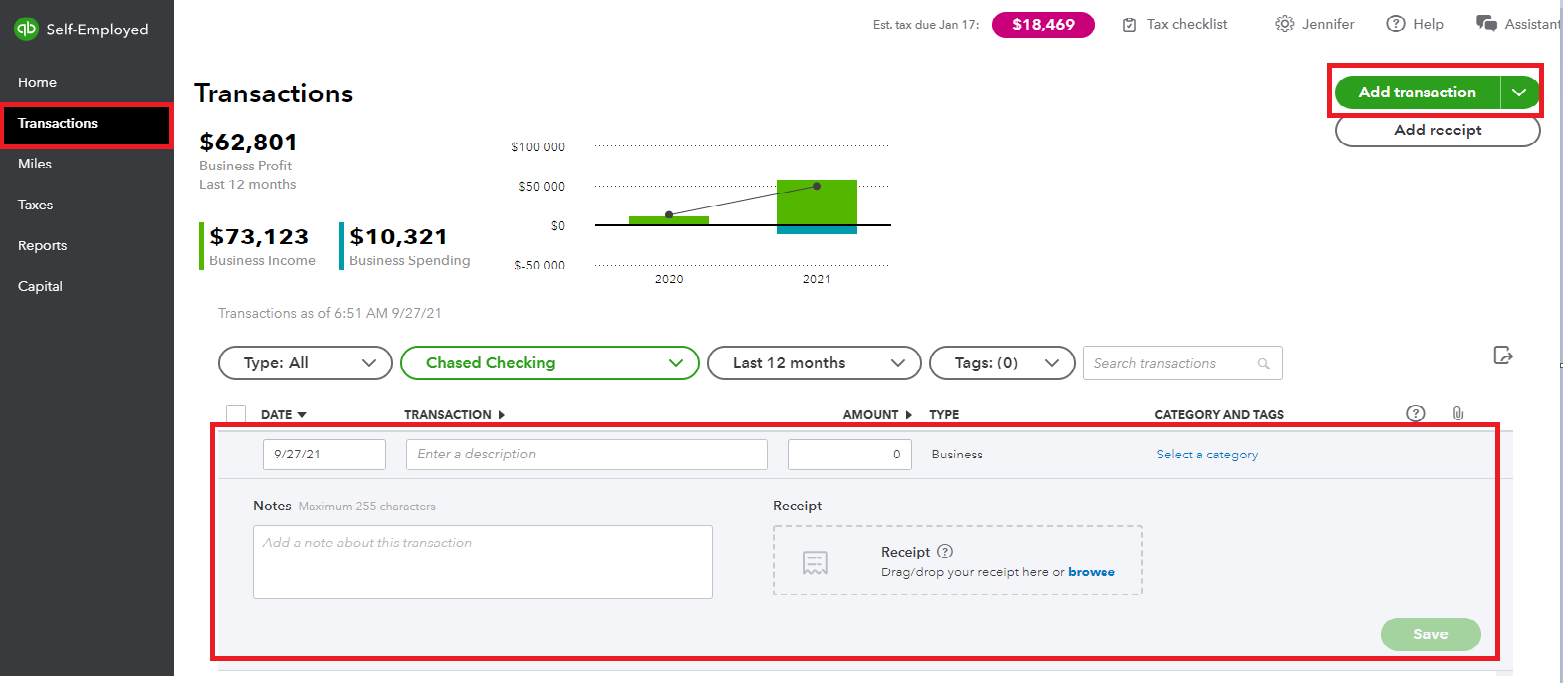Click the Enter a description field
Screen dimensions: 1563x683
(587, 454)
